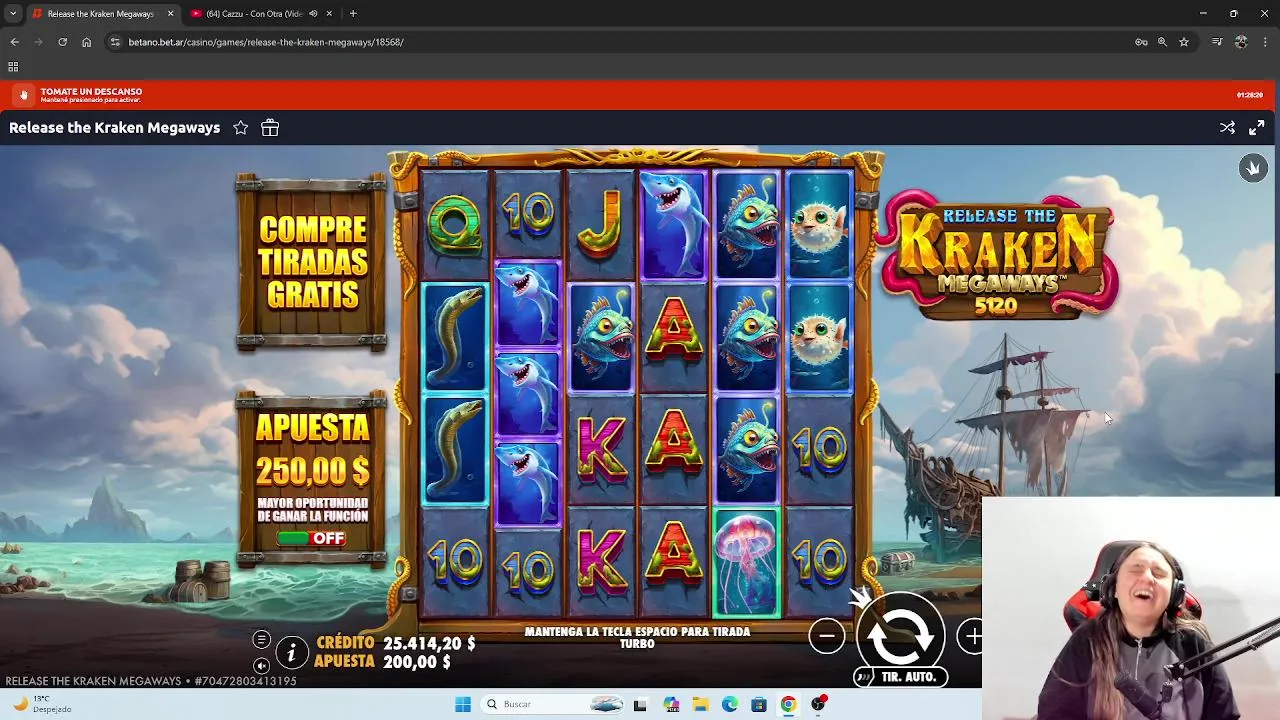Screen dimensions: 1280x720
Task: Spin the reels with the spin button
Action: point(900,634)
